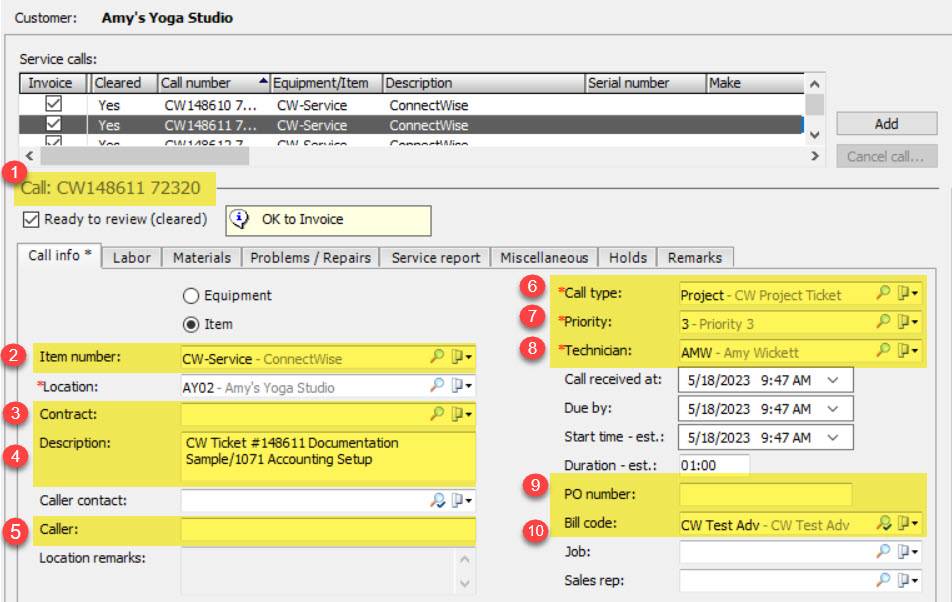Sort by Call number column header
This screenshot has width=952, height=602.
tap(214, 83)
